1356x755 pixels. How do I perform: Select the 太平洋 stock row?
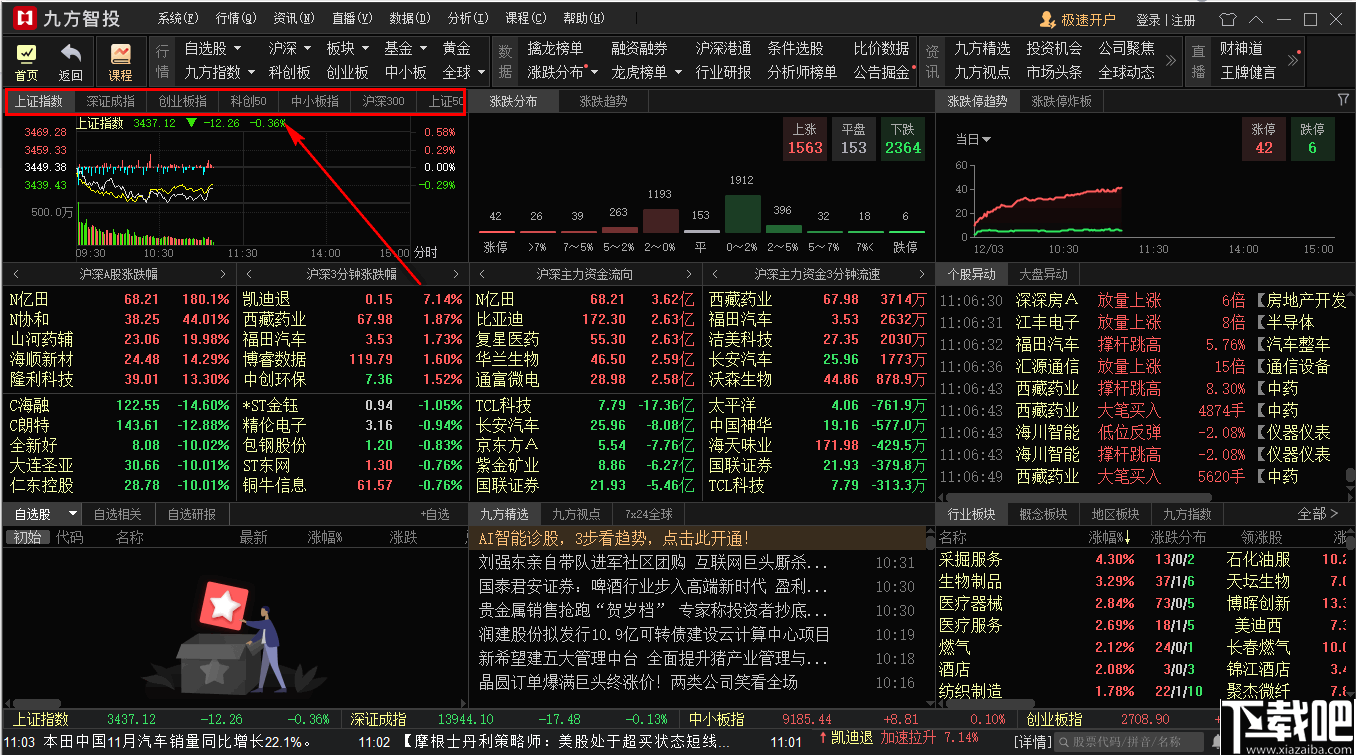click(x=819, y=405)
